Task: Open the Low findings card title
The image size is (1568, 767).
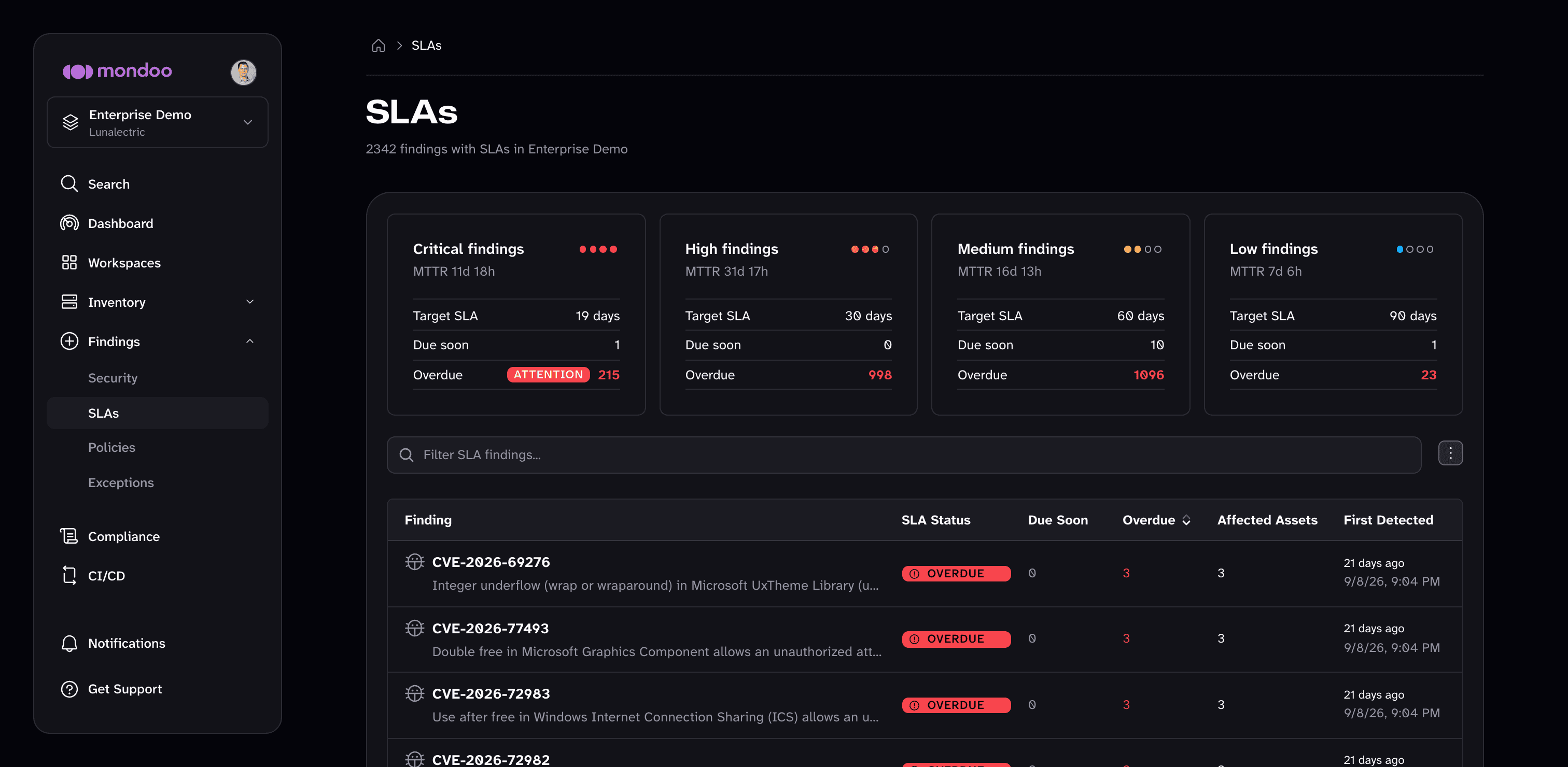Action: (1273, 249)
